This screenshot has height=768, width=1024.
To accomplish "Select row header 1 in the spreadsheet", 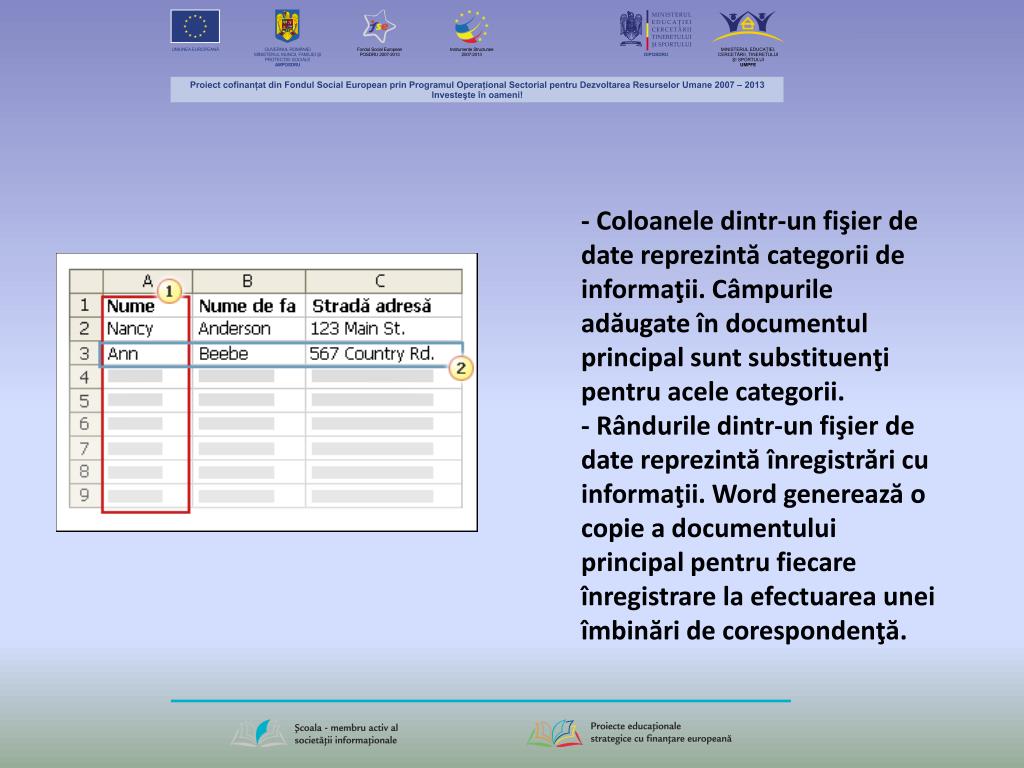I will tap(86, 305).
